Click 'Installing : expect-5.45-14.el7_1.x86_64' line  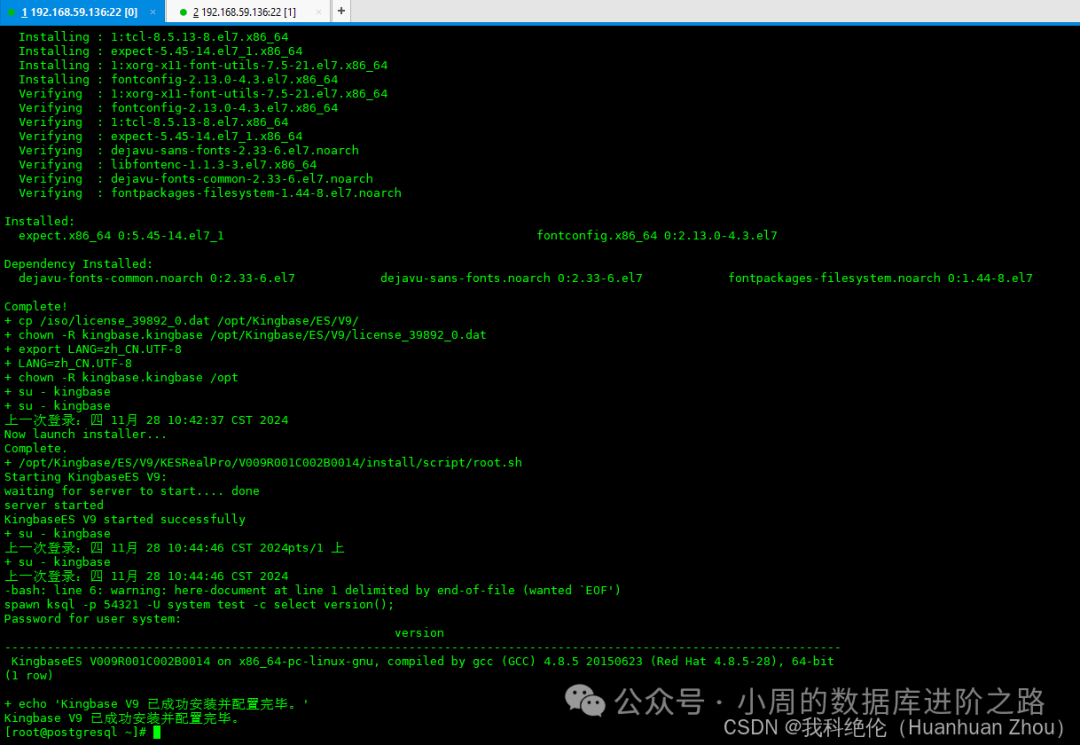(160, 51)
